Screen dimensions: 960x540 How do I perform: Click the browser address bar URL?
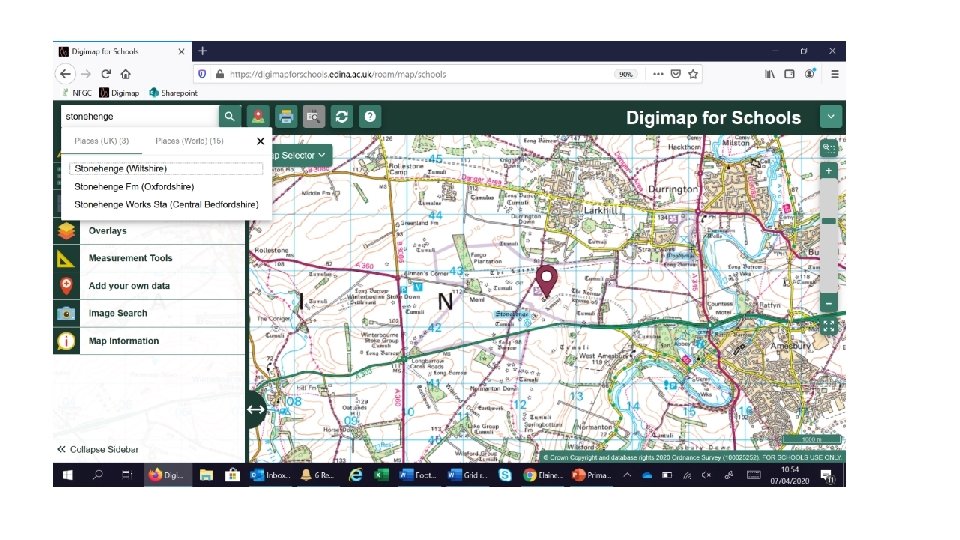[x=338, y=75]
